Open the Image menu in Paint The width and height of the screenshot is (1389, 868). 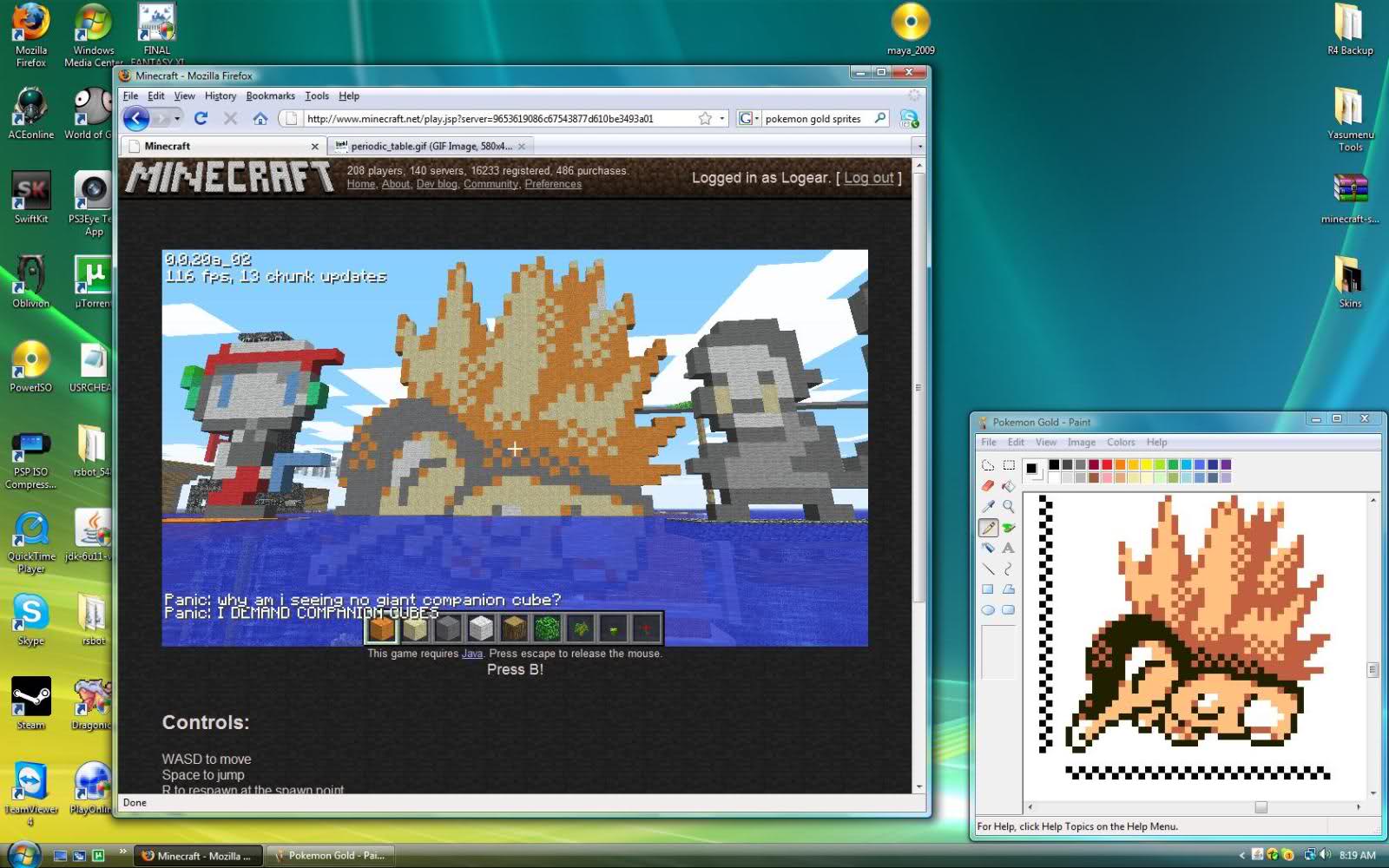(x=1081, y=442)
